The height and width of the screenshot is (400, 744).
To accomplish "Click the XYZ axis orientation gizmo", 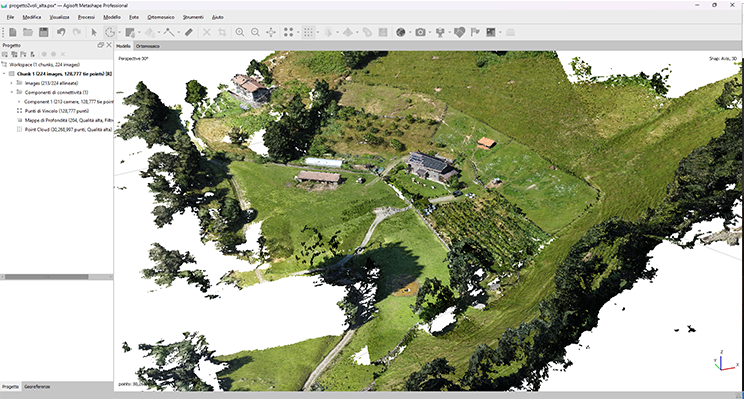I will [726, 362].
